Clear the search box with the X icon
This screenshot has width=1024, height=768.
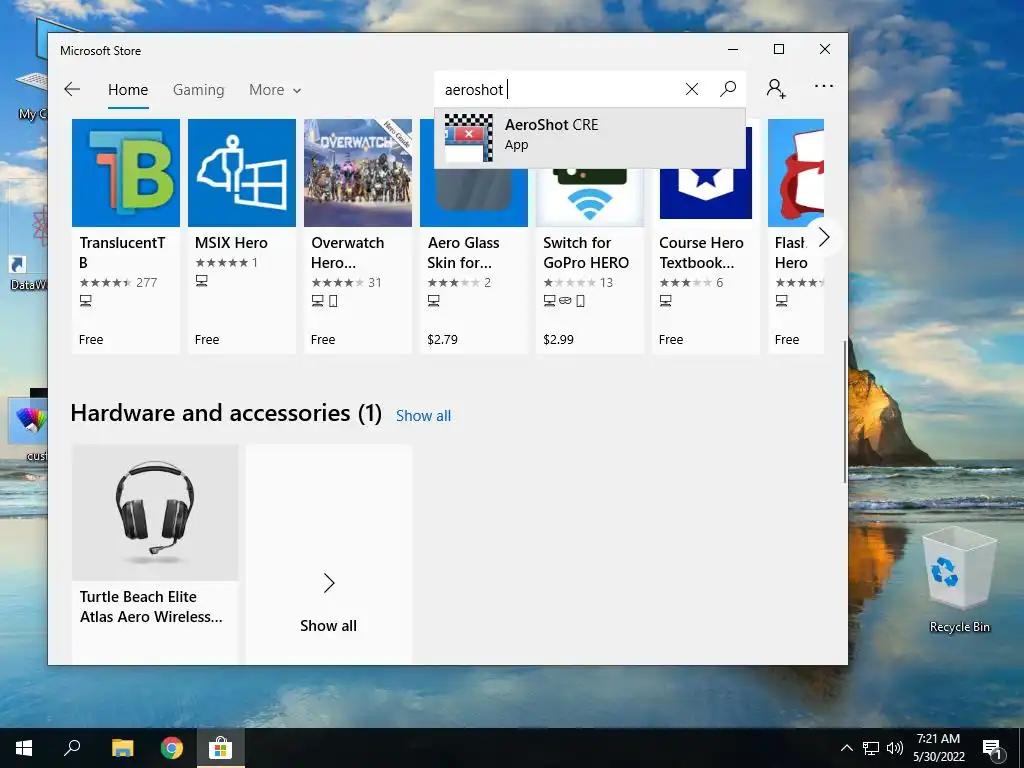(x=692, y=89)
